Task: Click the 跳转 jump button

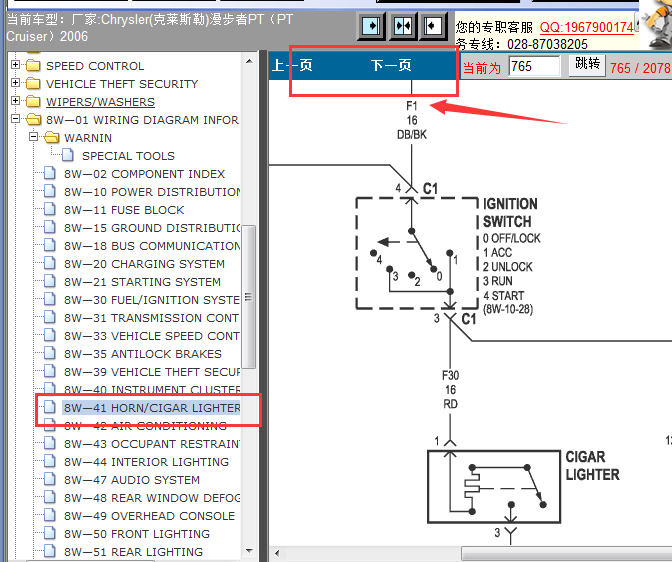Action: (587, 65)
